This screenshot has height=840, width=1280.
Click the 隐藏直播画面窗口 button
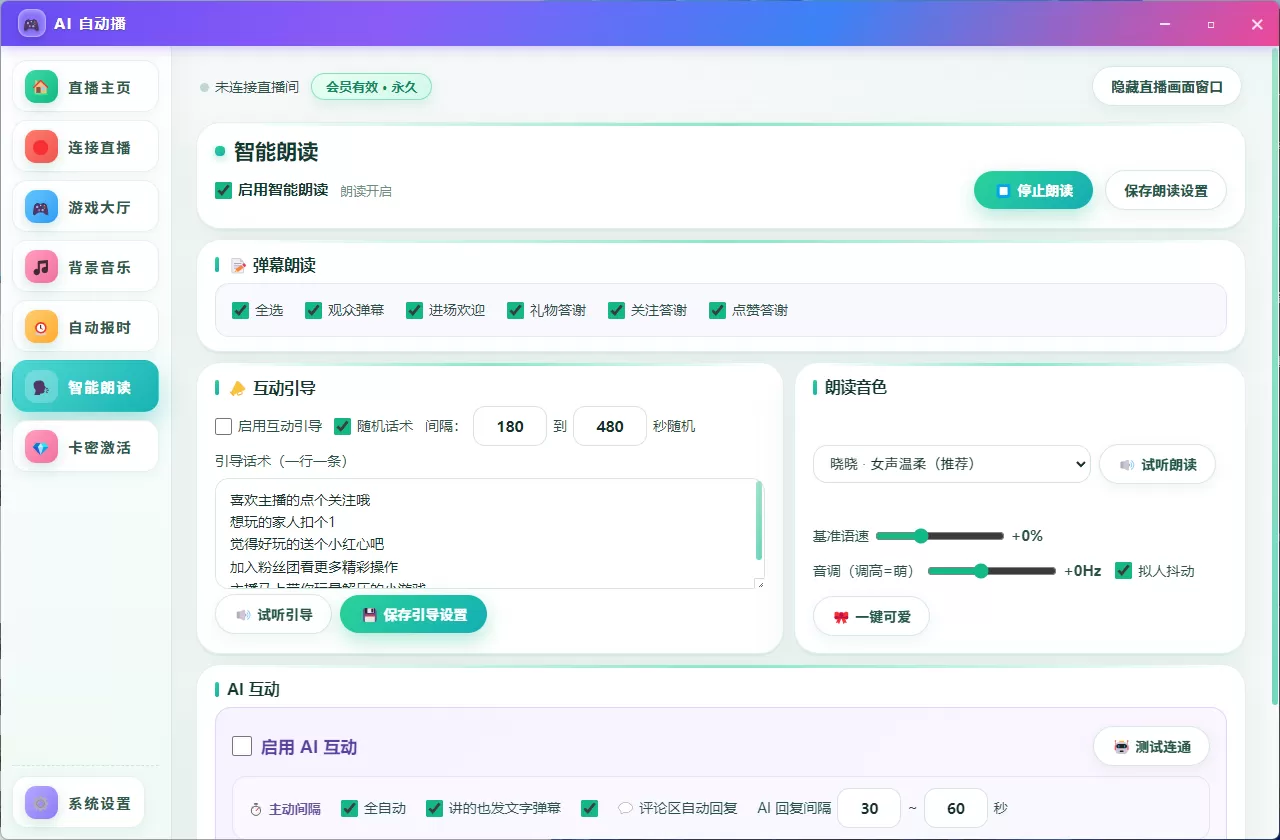[x=1167, y=87]
